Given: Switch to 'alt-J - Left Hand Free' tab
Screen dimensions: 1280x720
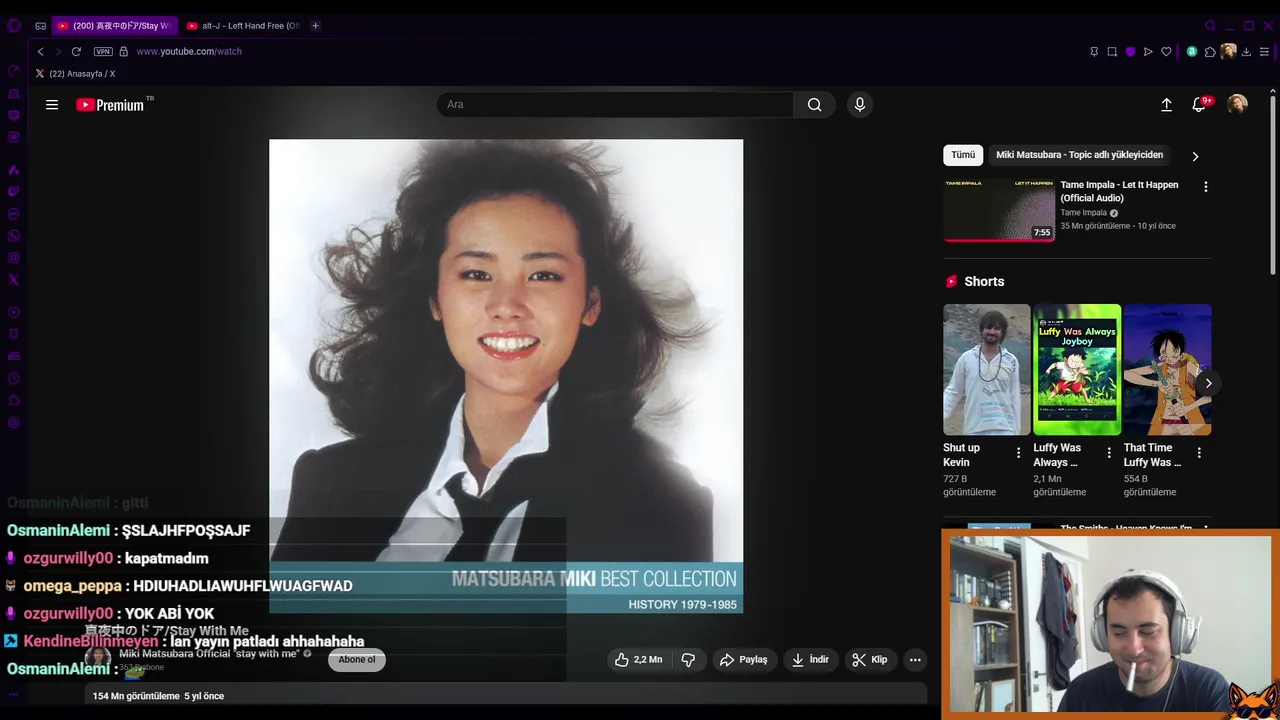Looking at the screenshot, I should pyautogui.click(x=243, y=26).
